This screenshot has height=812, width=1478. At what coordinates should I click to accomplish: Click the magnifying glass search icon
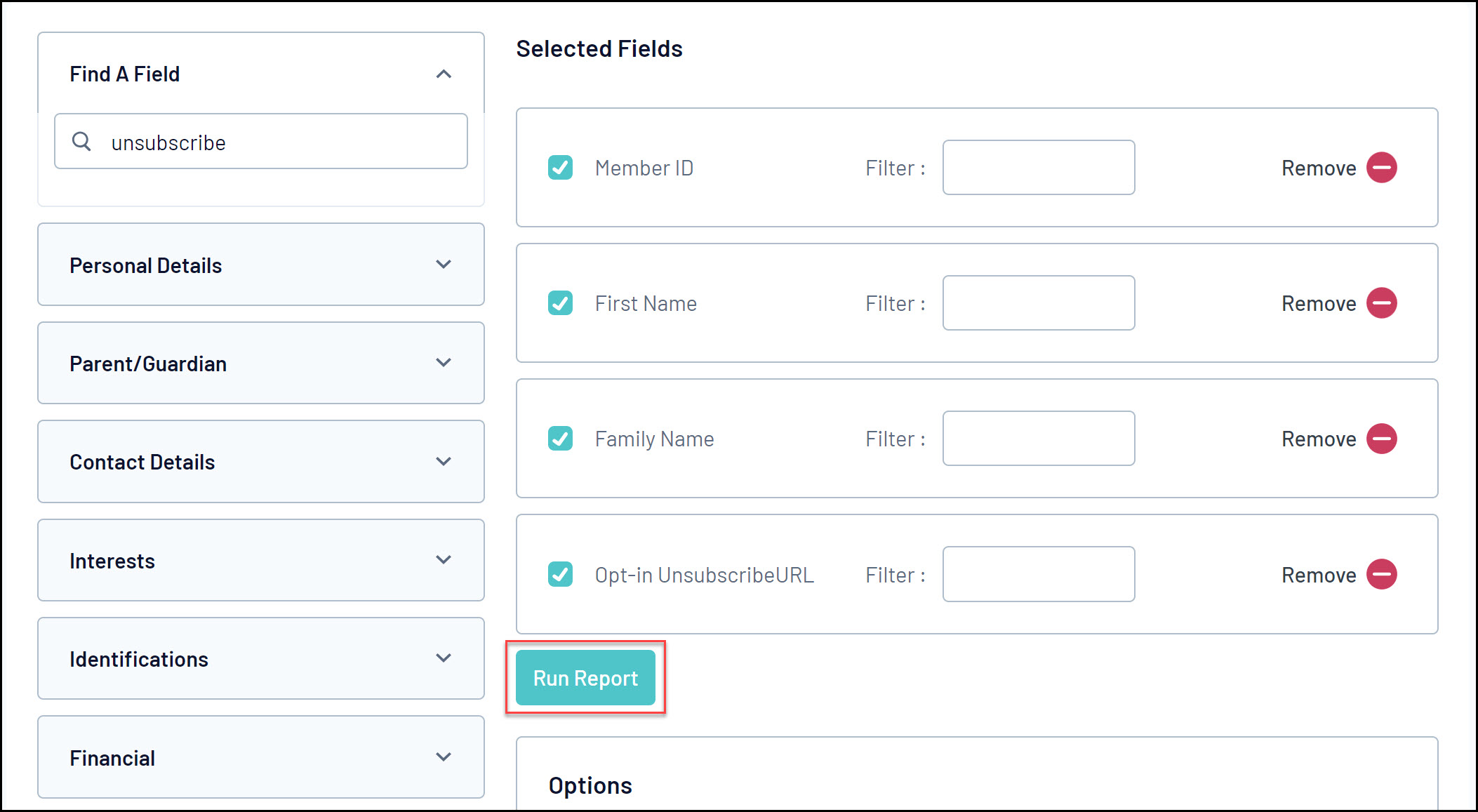(81, 142)
